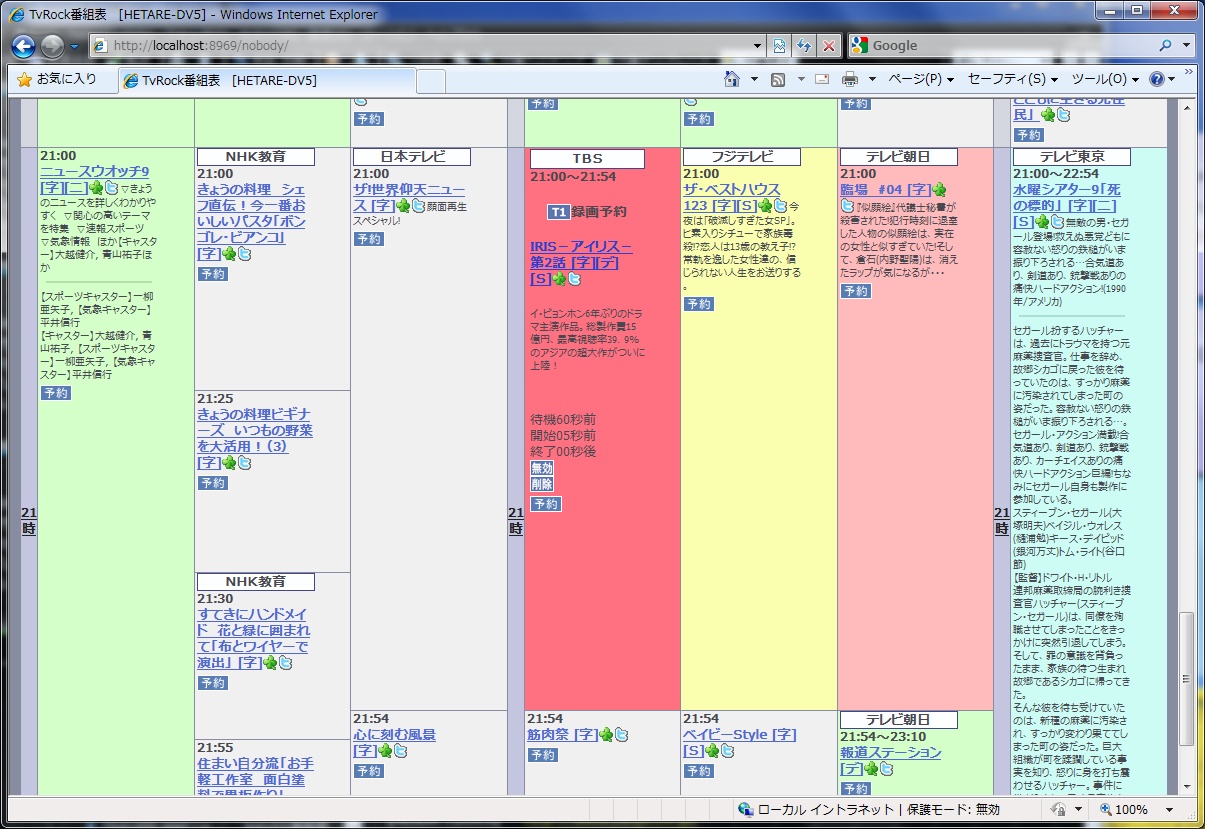Click the Twitter bird for 水曜シアター9

tap(1057, 221)
